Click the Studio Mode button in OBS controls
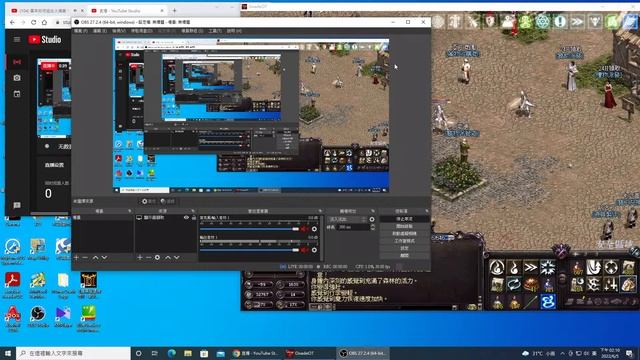The image size is (640, 360). 404,241
